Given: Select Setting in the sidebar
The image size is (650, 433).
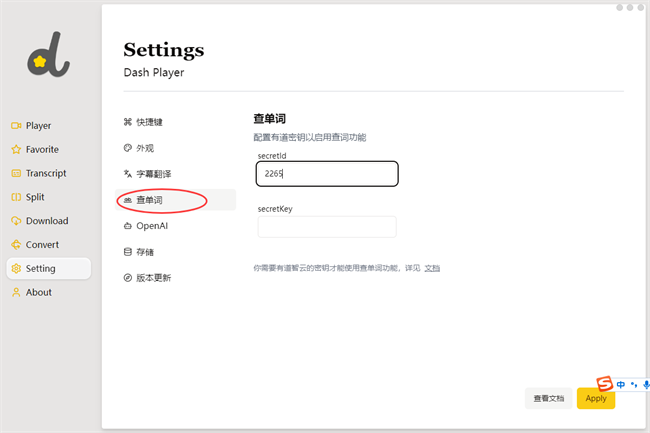Looking at the screenshot, I should [x=49, y=269].
